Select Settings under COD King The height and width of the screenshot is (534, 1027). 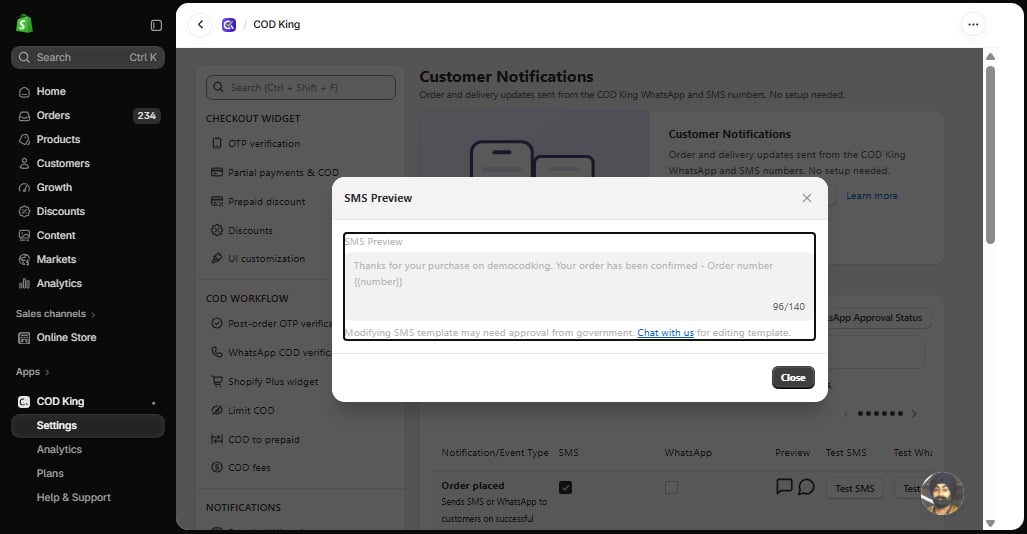point(88,425)
